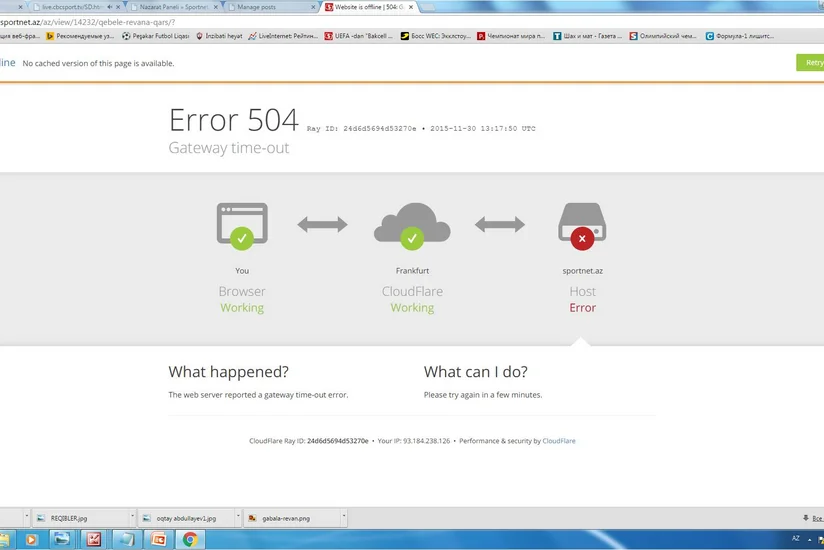The width and height of the screenshot is (824, 550).
Task: Select the Ray ID 24d6d5694d53270e footer text
Action: coord(337,441)
